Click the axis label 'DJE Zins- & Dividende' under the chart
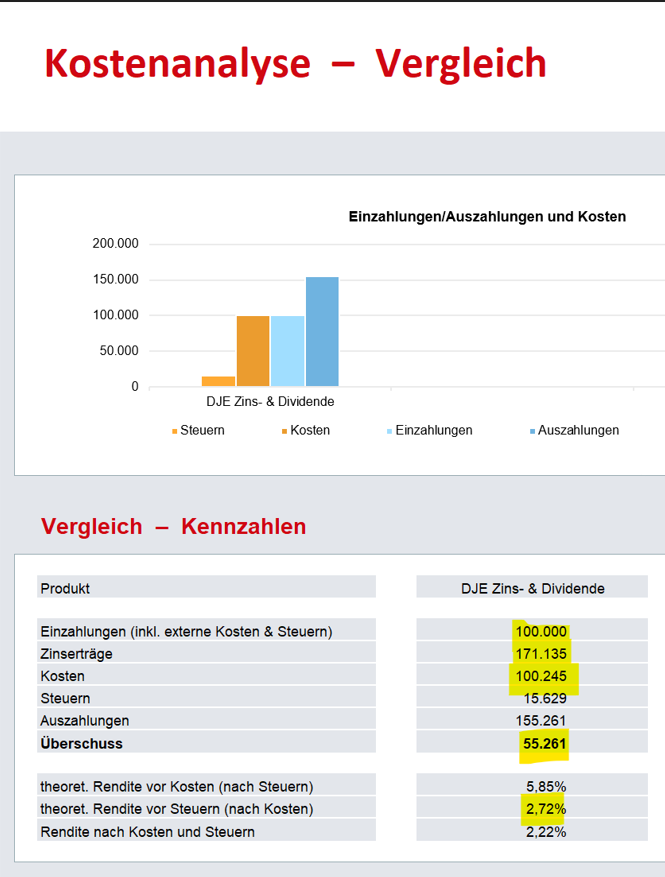Viewport: 665px width, 877px height. tap(270, 402)
